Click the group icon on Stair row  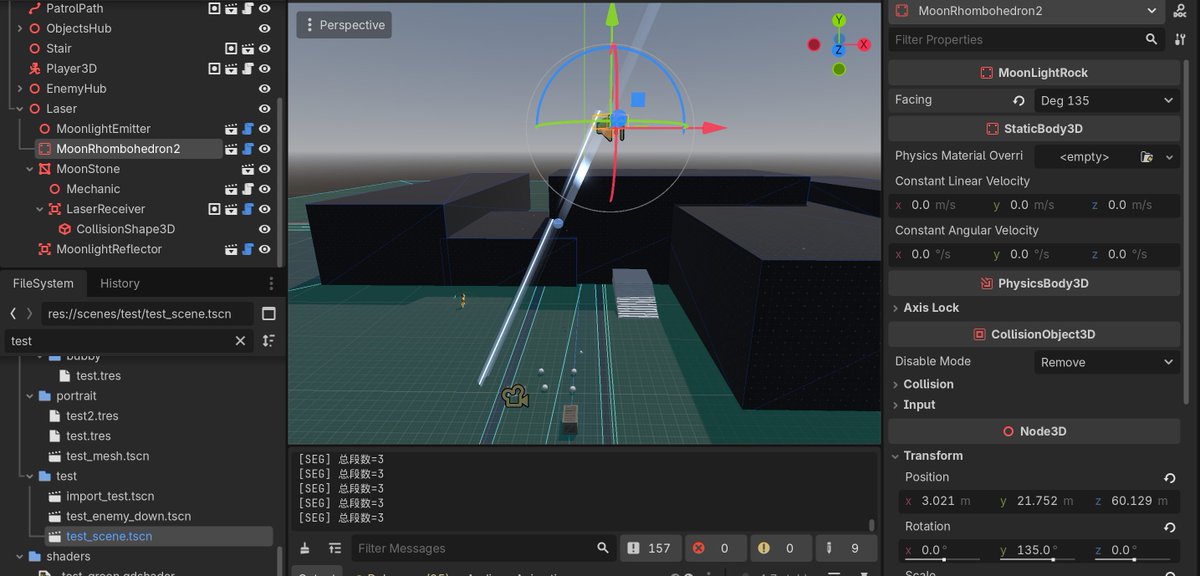pyautogui.click(x=231, y=48)
